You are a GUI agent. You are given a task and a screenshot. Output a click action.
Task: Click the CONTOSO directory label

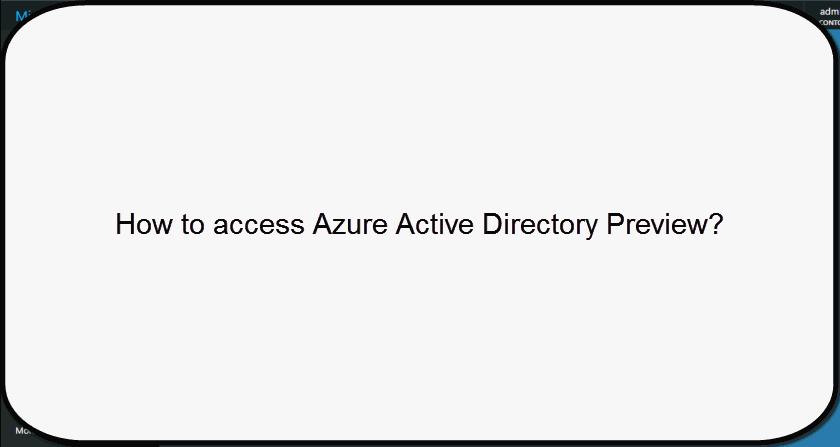[x=829, y=21]
